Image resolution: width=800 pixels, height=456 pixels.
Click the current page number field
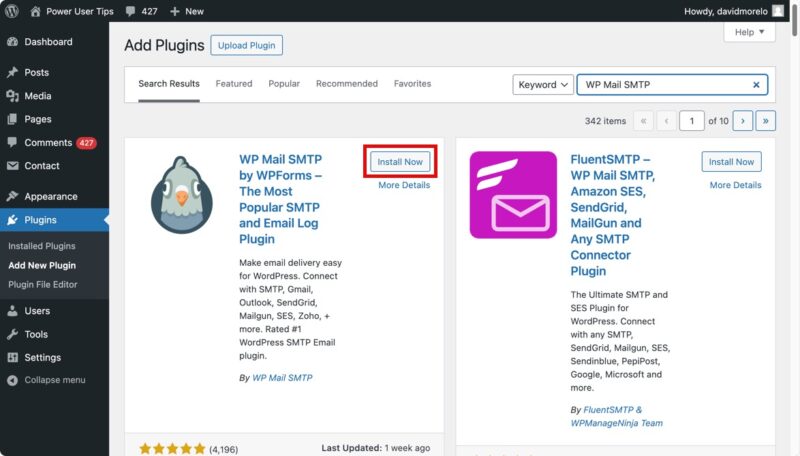[x=691, y=121]
